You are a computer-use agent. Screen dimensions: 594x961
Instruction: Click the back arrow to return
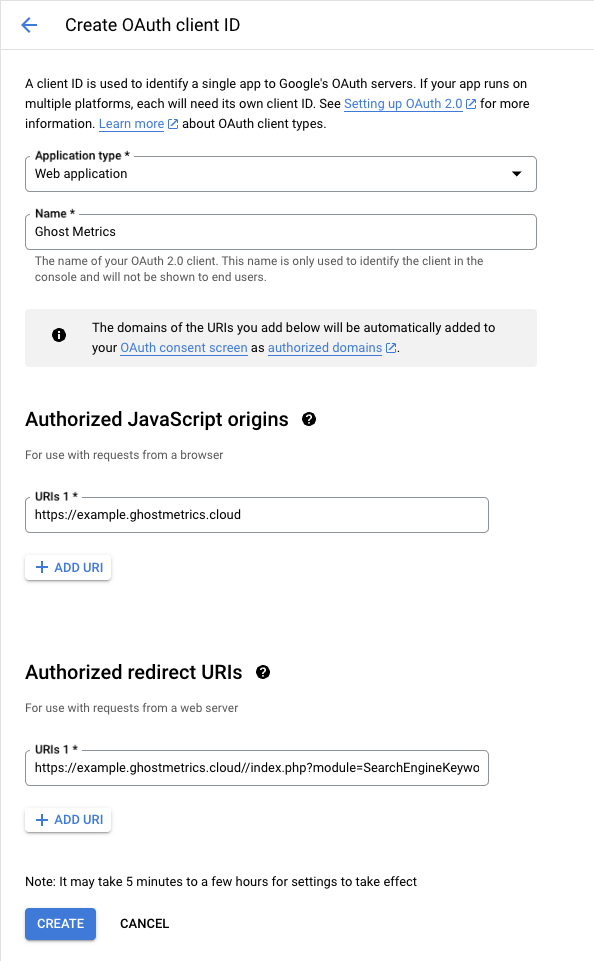click(29, 24)
